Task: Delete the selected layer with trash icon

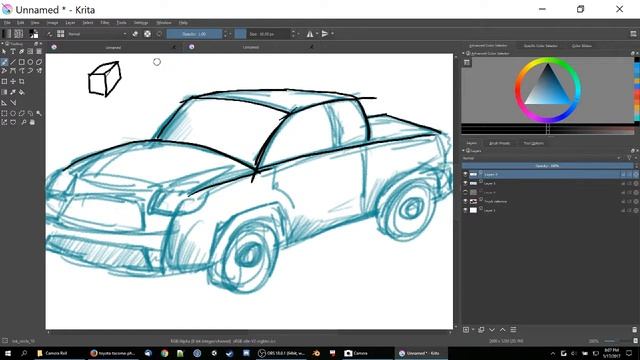Action: [x=634, y=330]
